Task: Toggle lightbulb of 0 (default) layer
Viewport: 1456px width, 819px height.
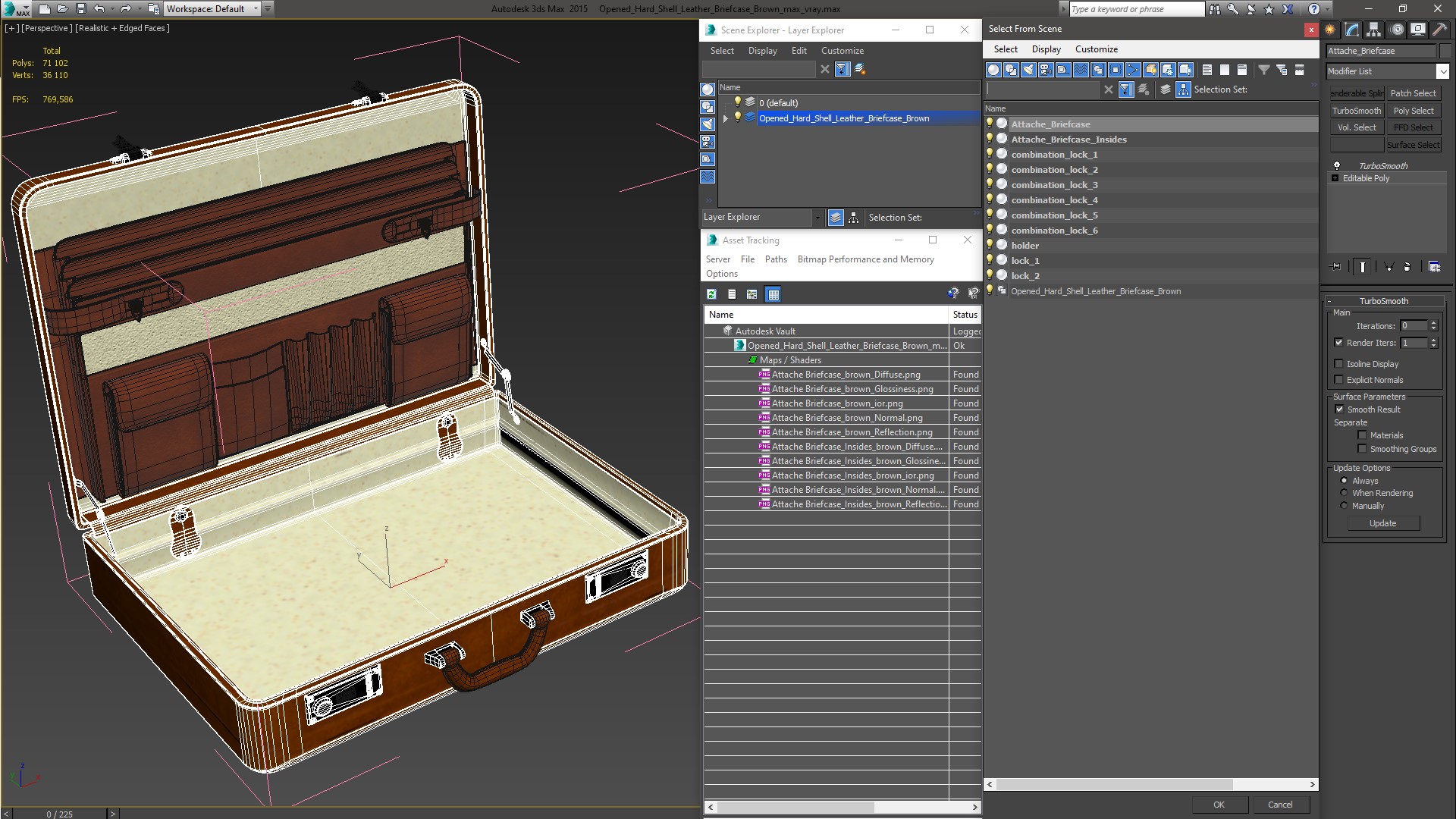Action: click(x=737, y=102)
